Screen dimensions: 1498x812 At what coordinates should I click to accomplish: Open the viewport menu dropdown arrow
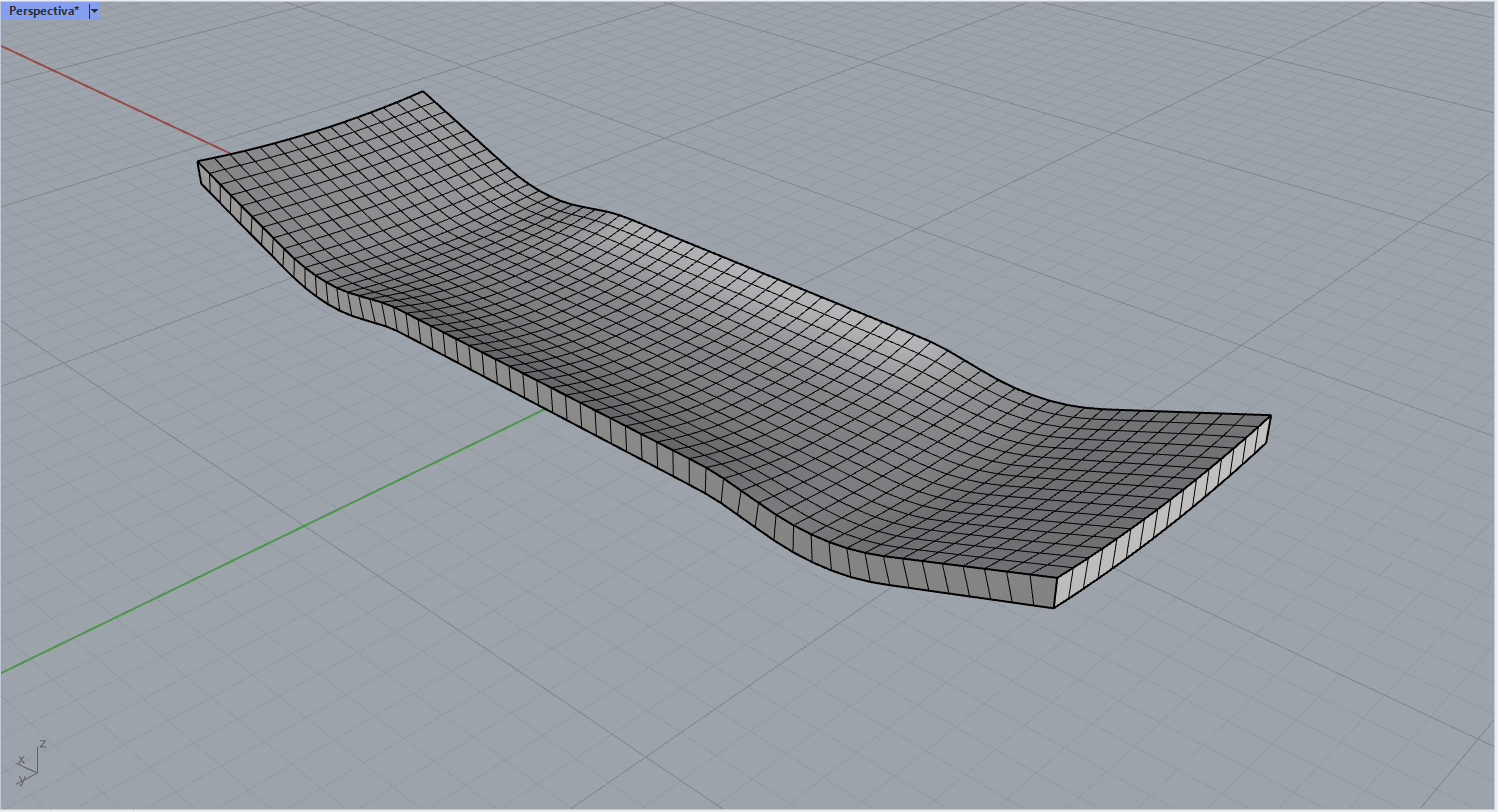tap(94, 11)
